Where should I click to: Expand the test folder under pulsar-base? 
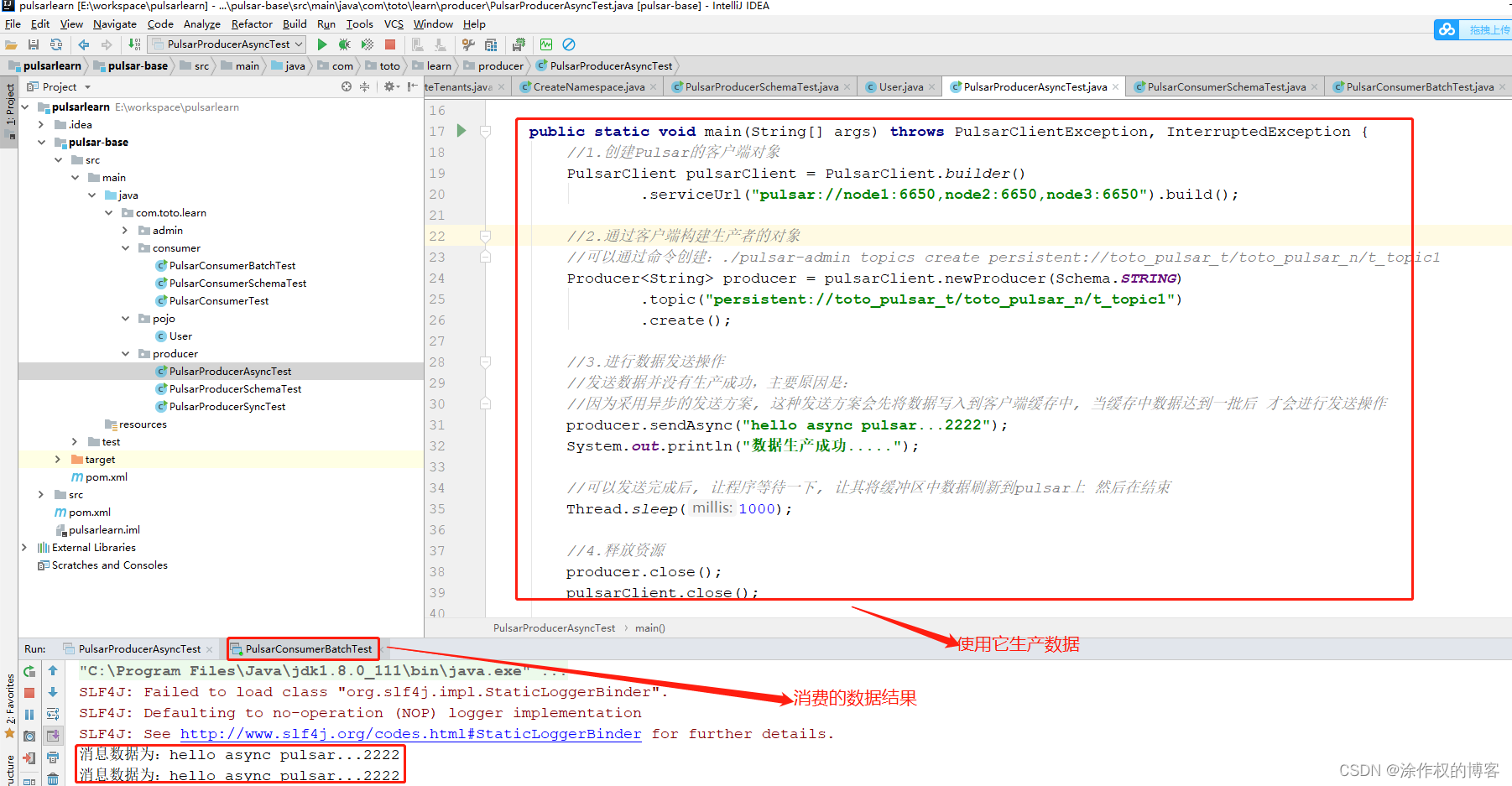pos(74,441)
